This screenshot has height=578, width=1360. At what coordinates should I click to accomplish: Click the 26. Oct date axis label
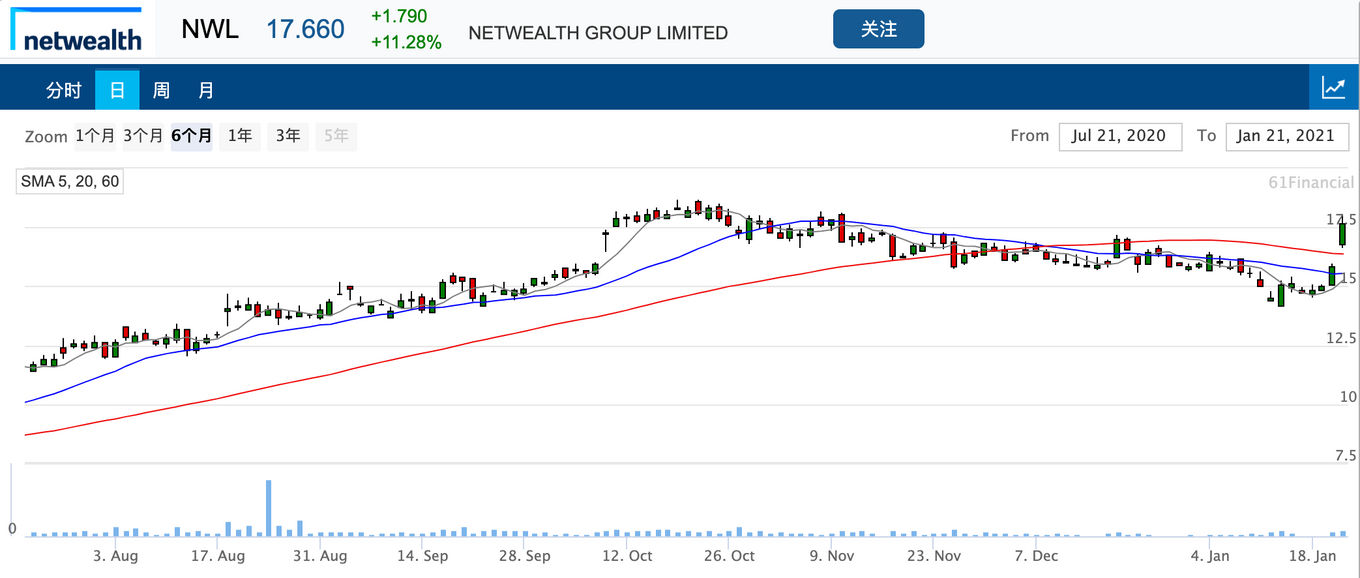(x=729, y=556)
